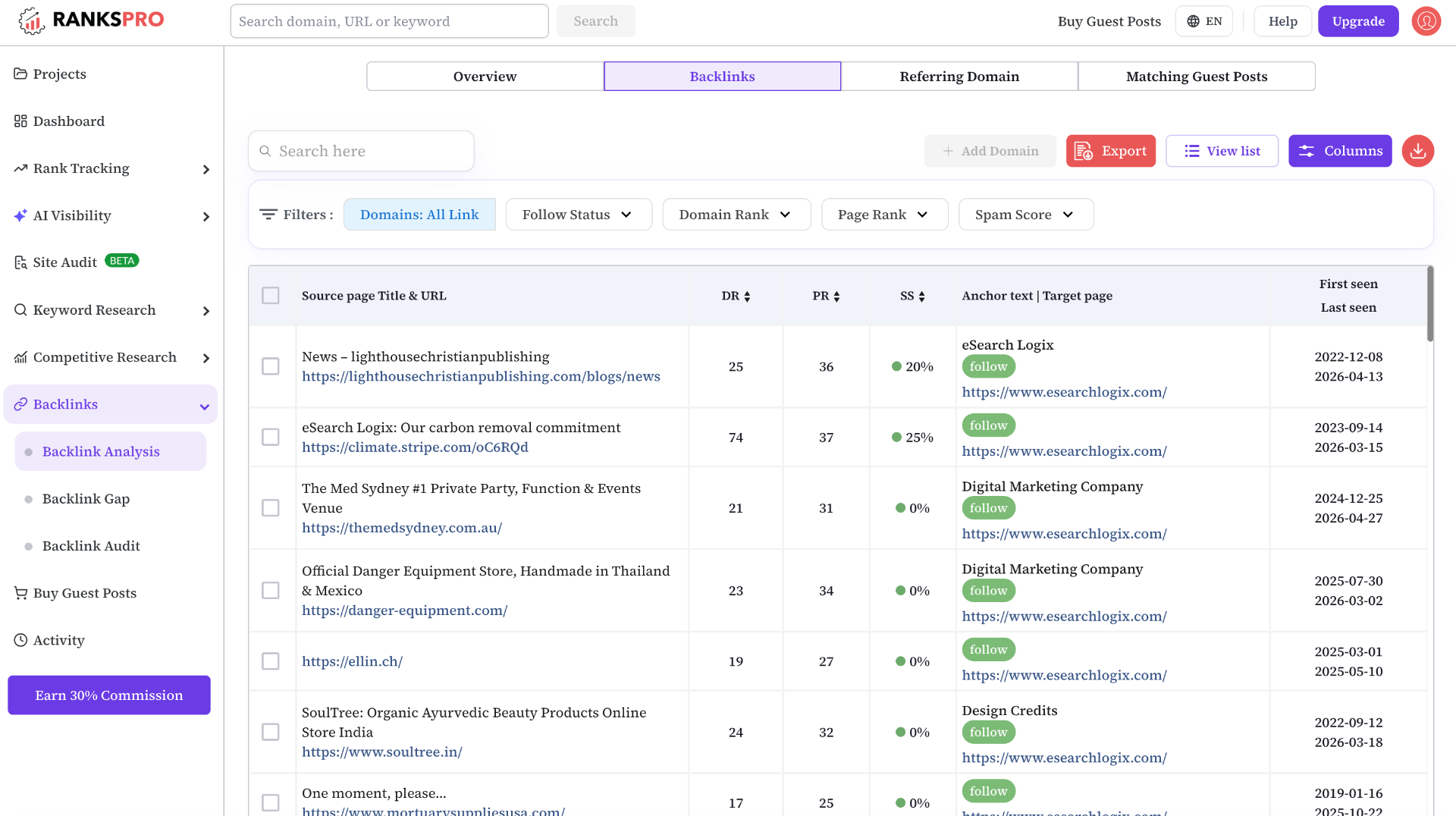This screenshot has width=1456, height=816.
Task: Click the Help button
Action: [x=1282, y=21]
